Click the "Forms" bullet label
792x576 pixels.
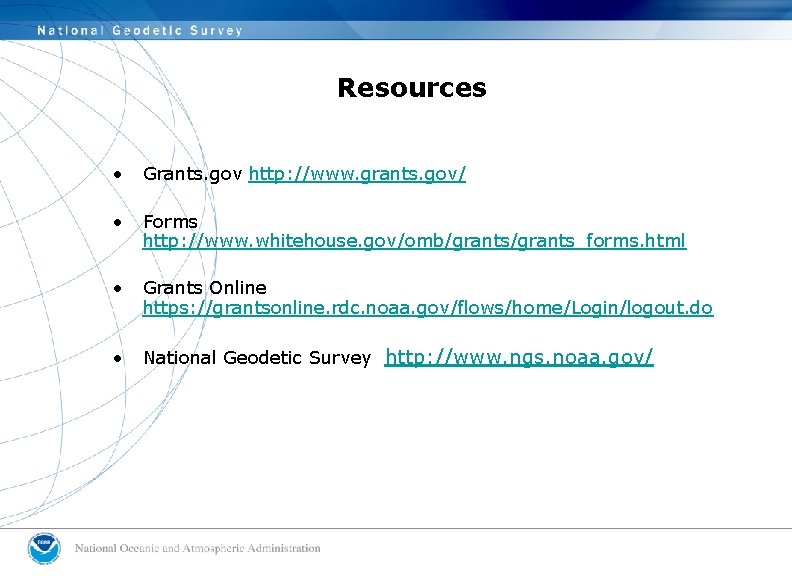coord(170,222)
